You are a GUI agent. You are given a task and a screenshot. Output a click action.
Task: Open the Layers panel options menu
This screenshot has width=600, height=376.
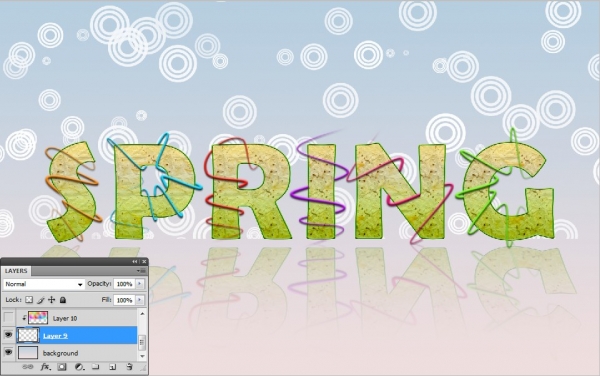click(142, 271)
